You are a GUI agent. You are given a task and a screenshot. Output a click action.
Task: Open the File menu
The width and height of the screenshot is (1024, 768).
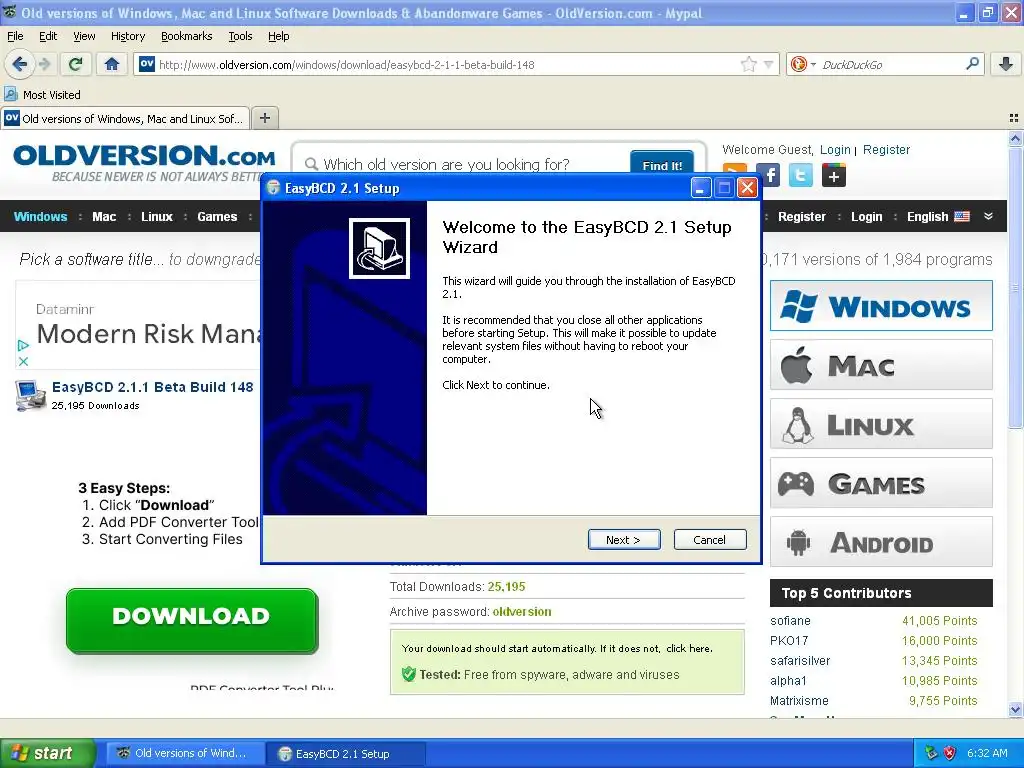point(15,37)
